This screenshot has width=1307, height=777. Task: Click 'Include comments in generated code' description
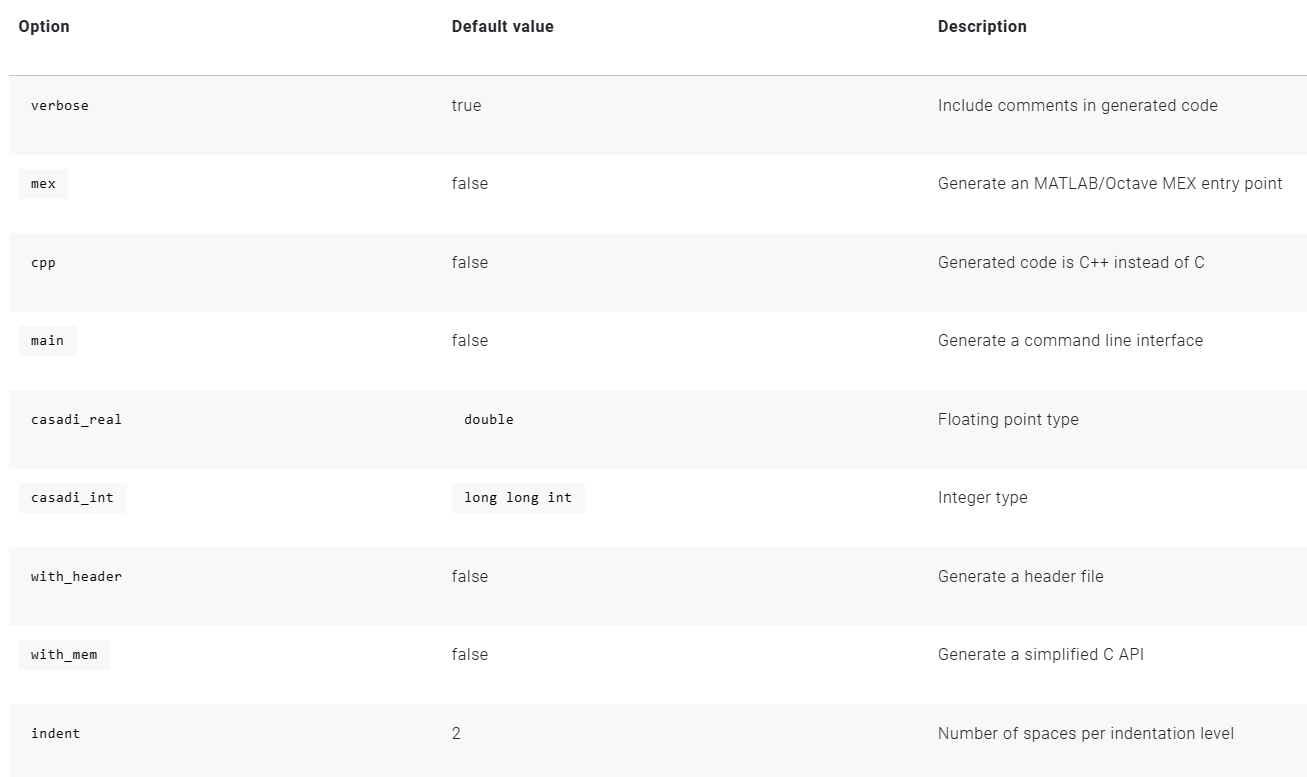pyautogui.click(x=1077, y=106)
